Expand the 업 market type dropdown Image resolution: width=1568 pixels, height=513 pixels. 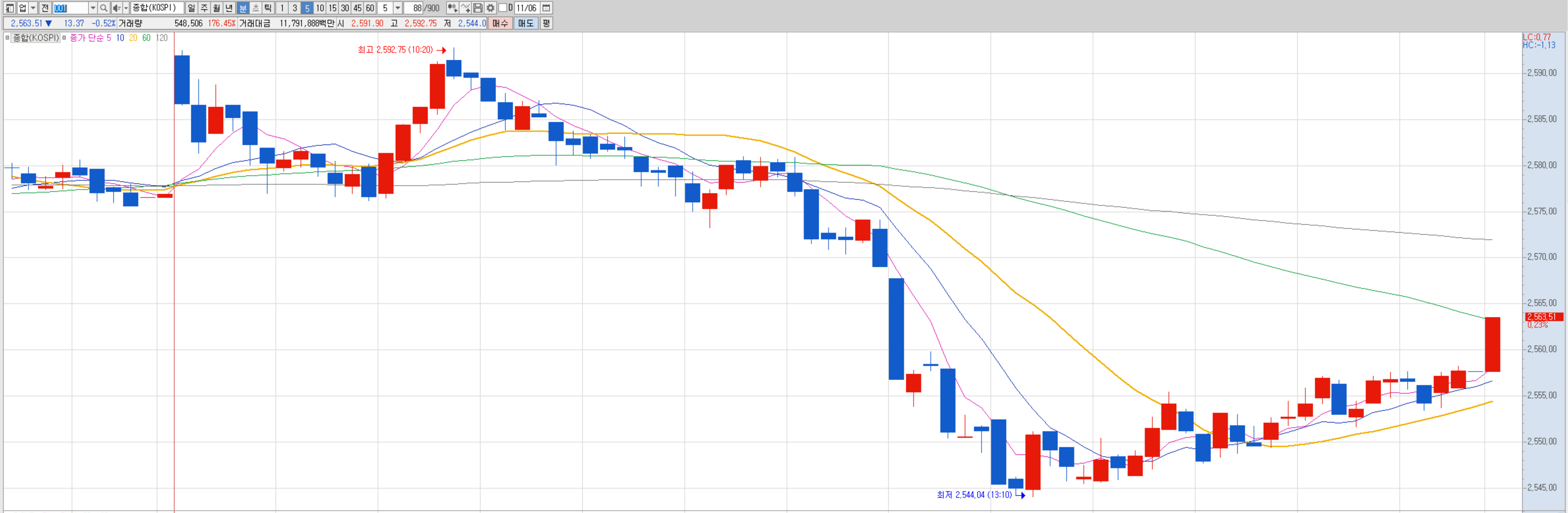click(x=33, y=8)
